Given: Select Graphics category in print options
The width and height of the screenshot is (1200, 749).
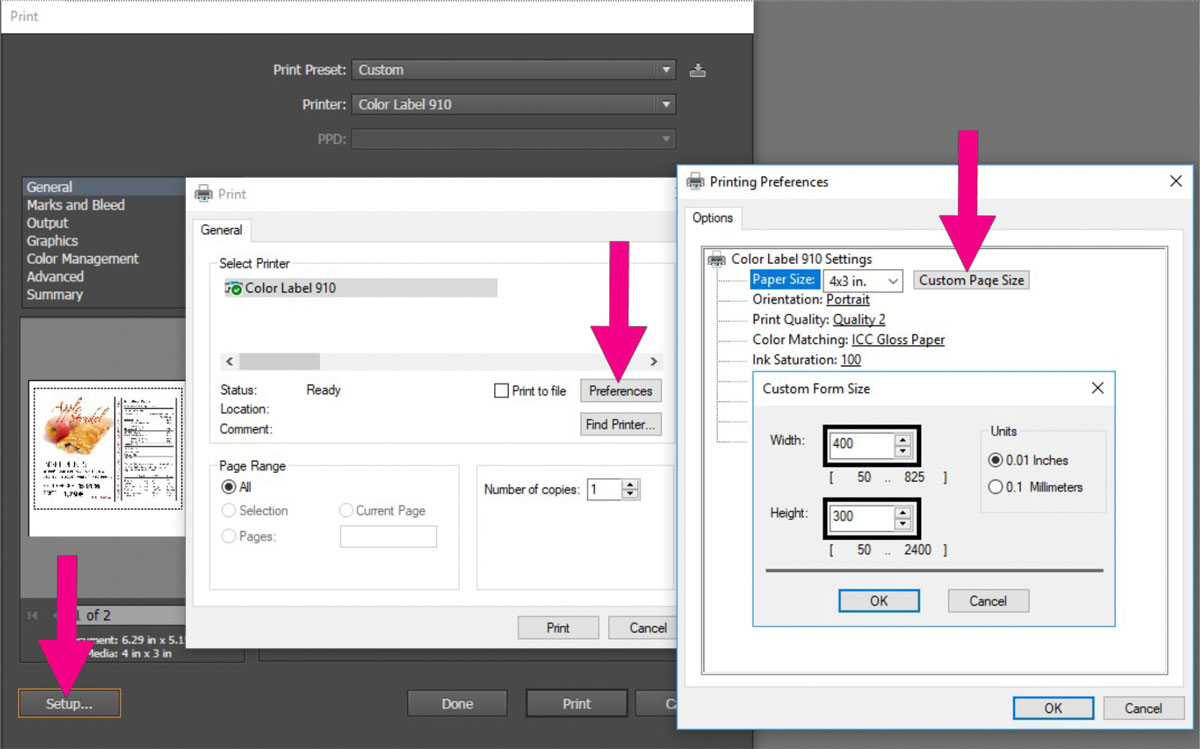Looking at the screenshot, I should point(52,241).
